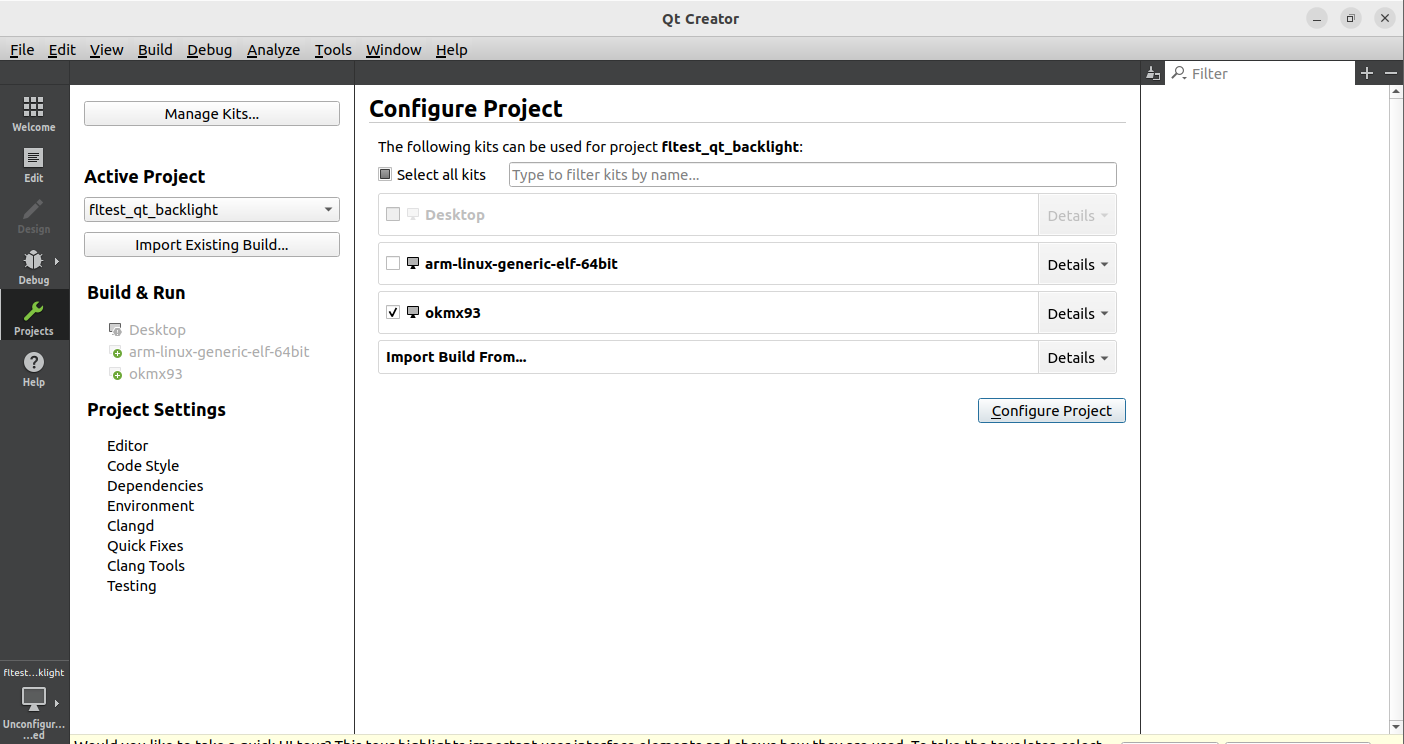Click the Configure Project button

(1051, 411)
